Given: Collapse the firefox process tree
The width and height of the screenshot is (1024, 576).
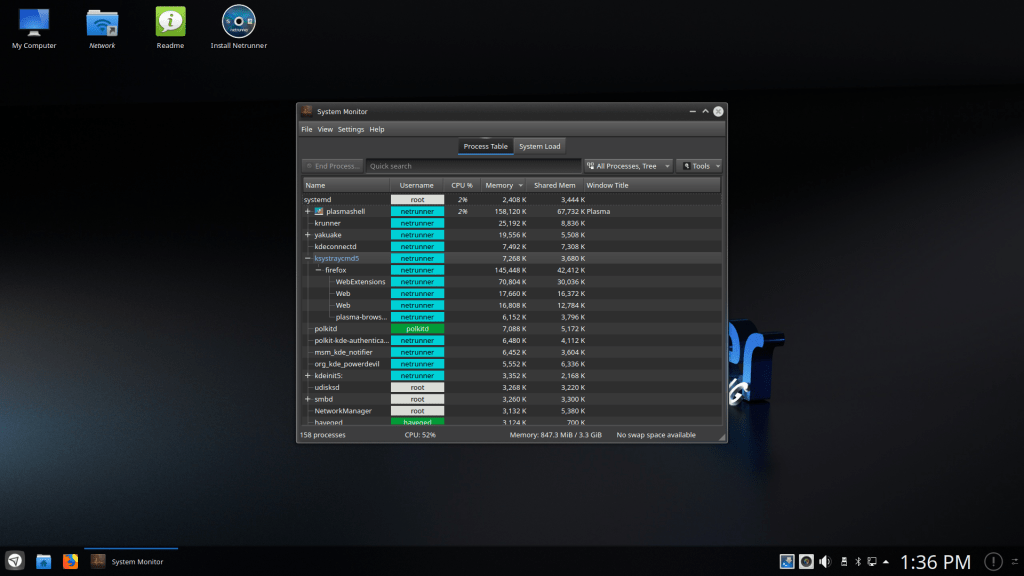Looking at the screenshot, I should pyautogui.click(x=318, y=270).
